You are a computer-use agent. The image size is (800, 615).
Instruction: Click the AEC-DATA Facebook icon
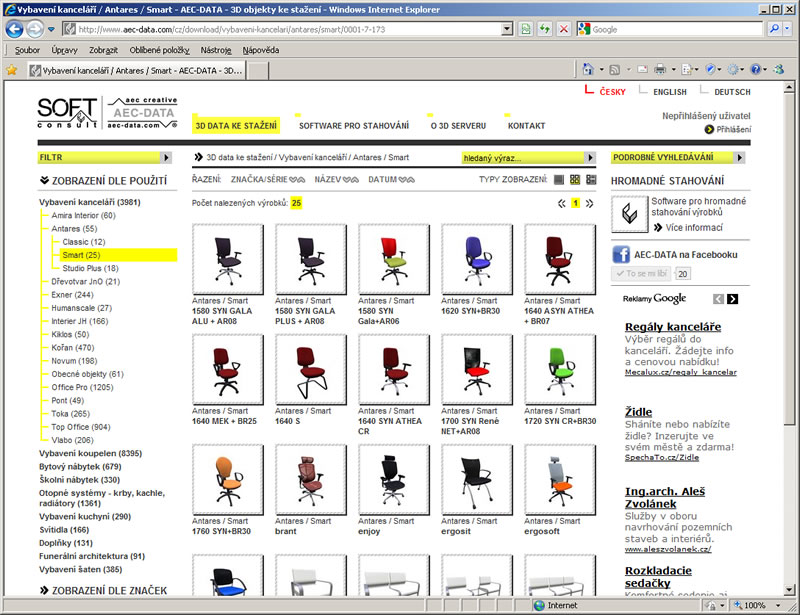coord(621,254)
